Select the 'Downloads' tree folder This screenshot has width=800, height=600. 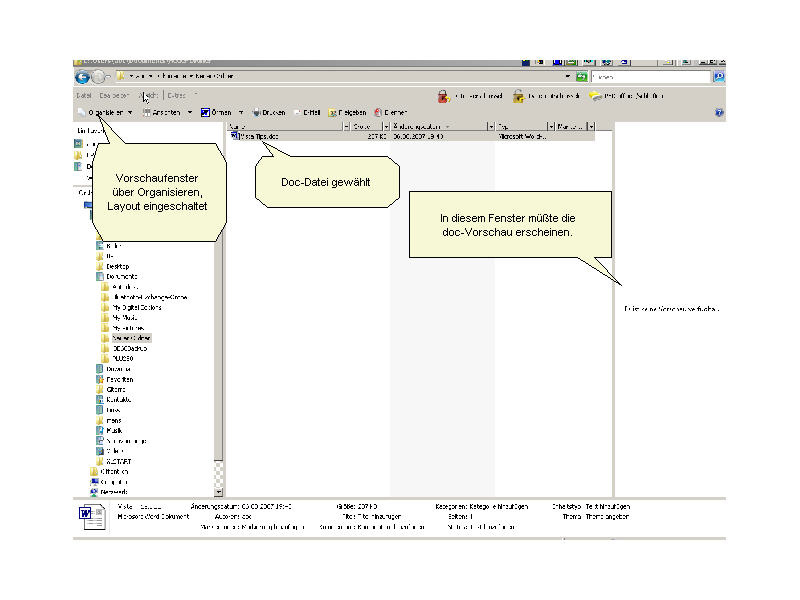[119, 369]
